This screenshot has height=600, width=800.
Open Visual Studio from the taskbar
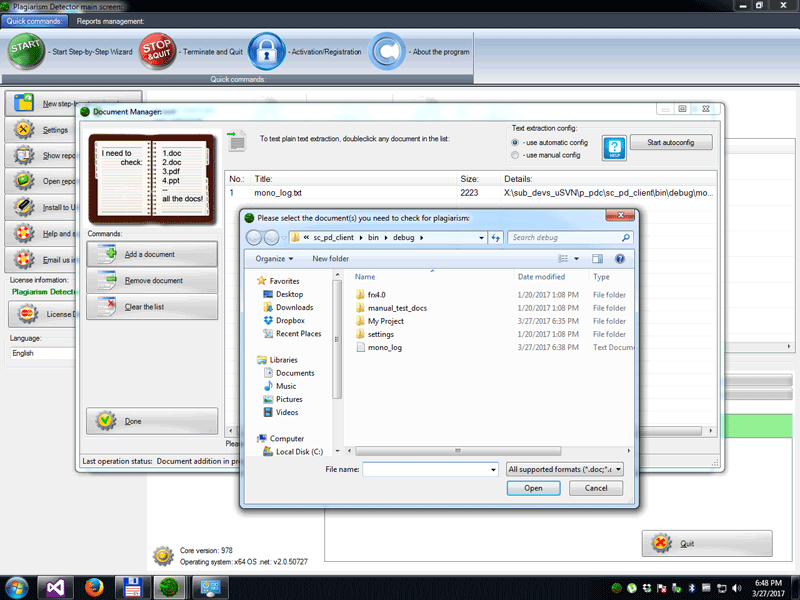tap(55, 588)
